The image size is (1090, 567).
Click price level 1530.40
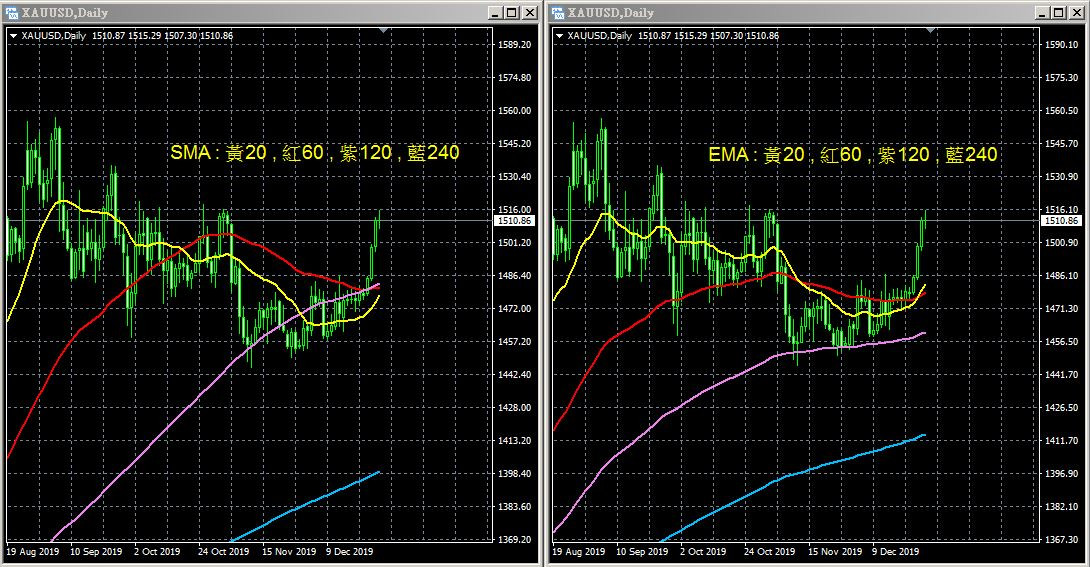tap(514, 176)
